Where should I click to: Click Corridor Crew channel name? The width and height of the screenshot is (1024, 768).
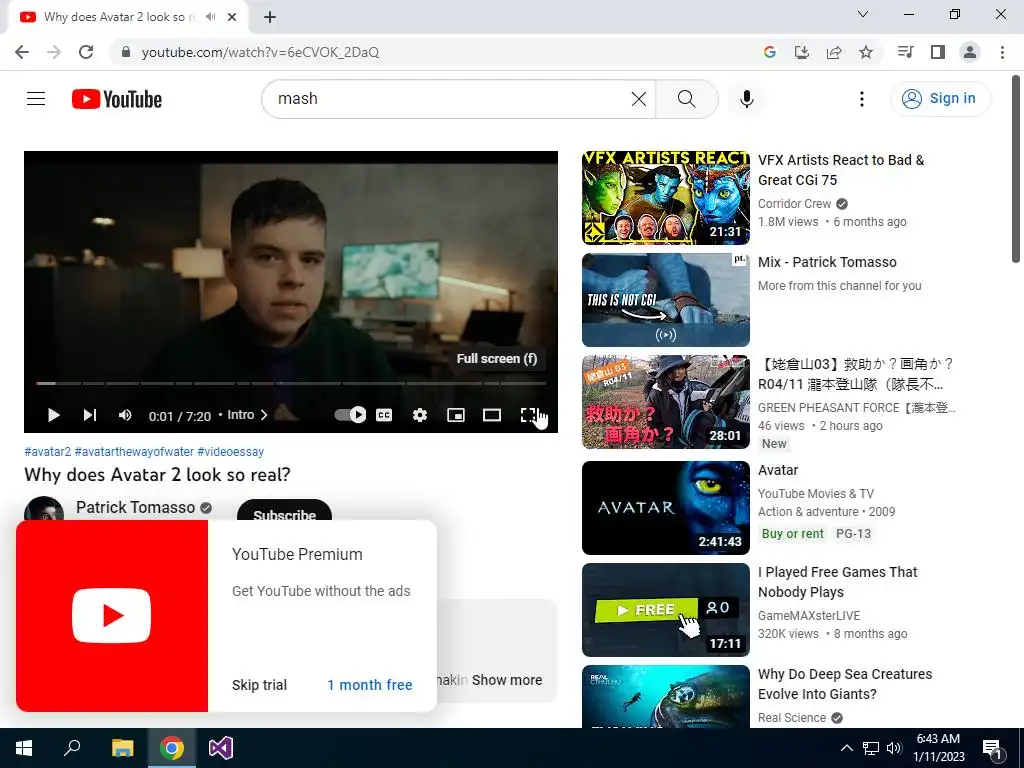[x=794, y=204]
